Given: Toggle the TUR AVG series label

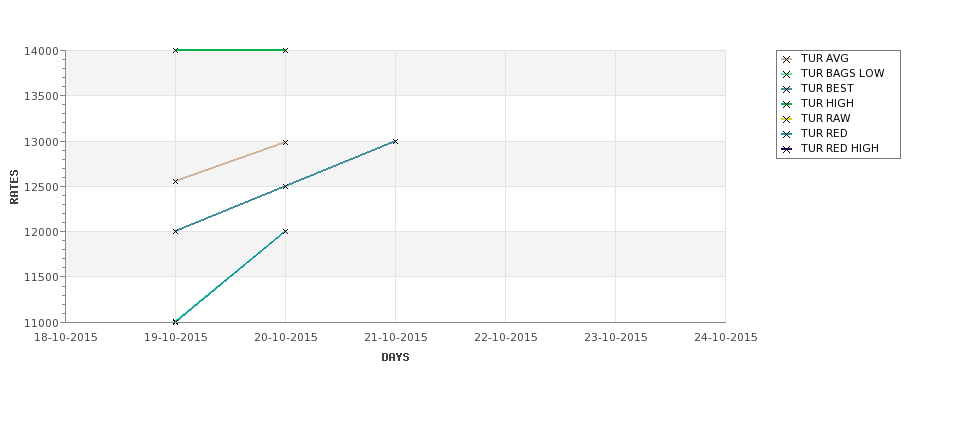Looking at the screenshot, I should pyautogui.click(x=824, y=59).
